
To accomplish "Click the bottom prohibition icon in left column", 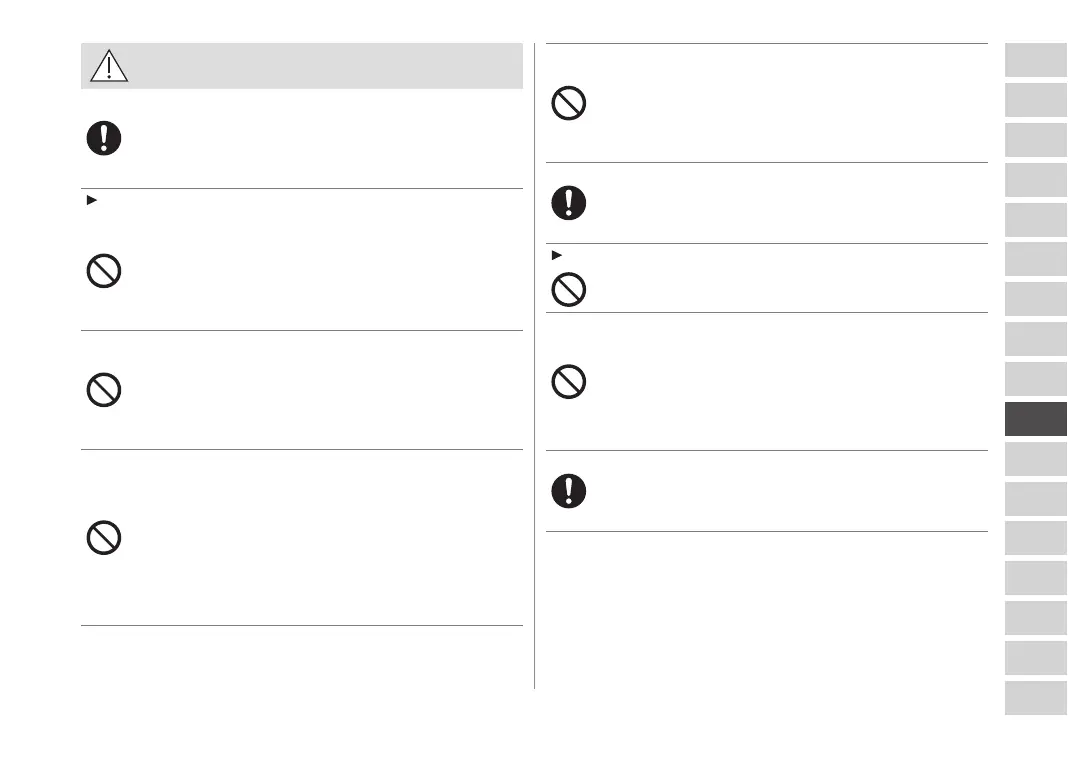I will [103, 539].
